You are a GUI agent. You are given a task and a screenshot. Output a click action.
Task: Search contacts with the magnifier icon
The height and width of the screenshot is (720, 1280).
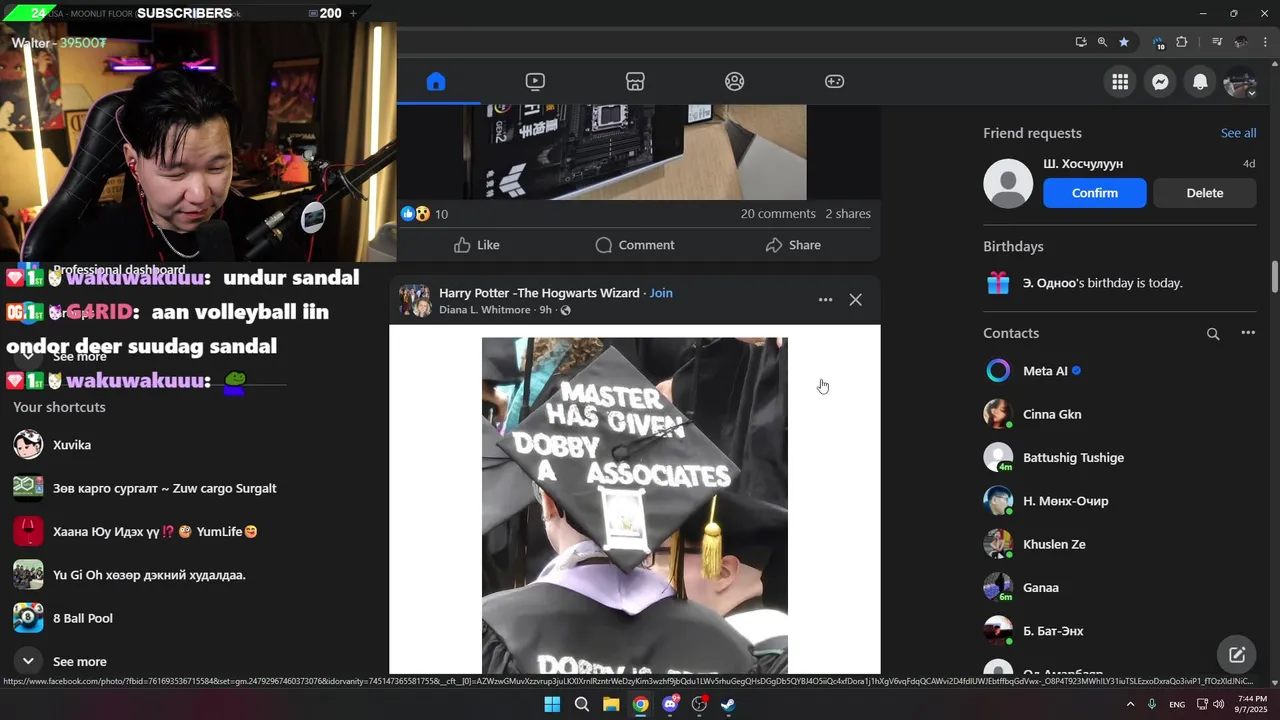click(1213, 334)
